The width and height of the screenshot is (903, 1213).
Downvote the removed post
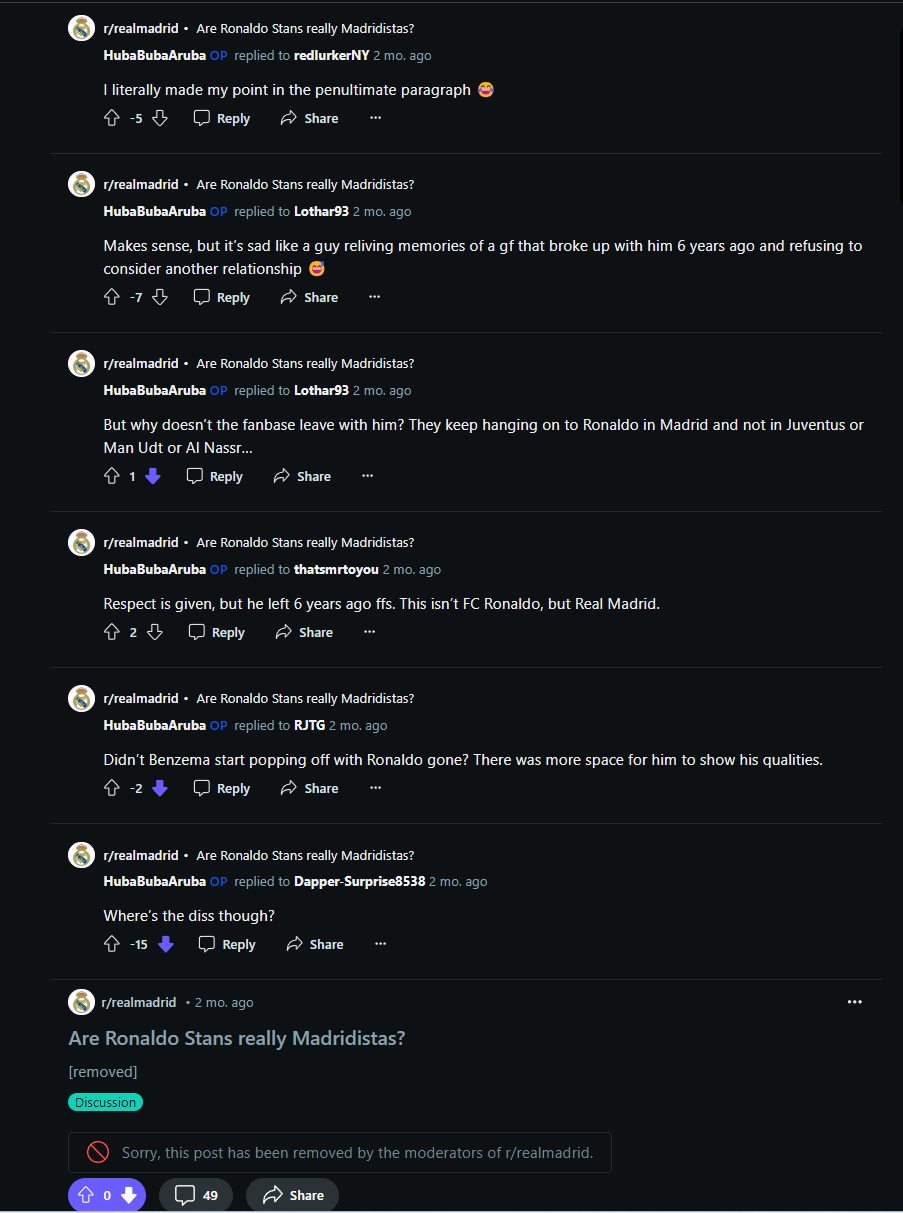pos(128,1195)
